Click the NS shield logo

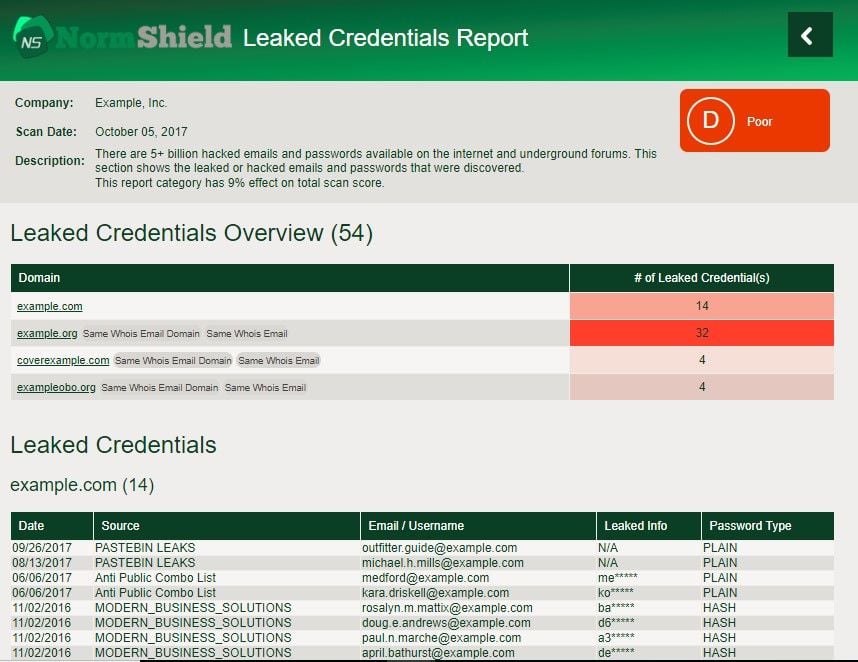click(x=30, y=35)
